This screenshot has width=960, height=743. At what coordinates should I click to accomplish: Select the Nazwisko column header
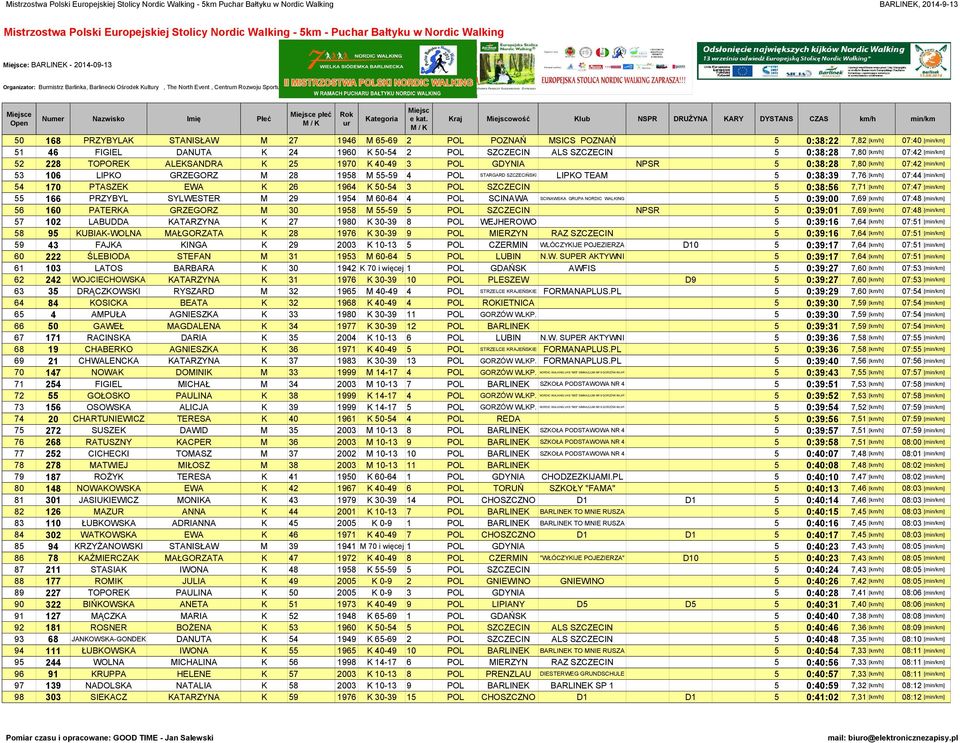click(x=108, y=119)
